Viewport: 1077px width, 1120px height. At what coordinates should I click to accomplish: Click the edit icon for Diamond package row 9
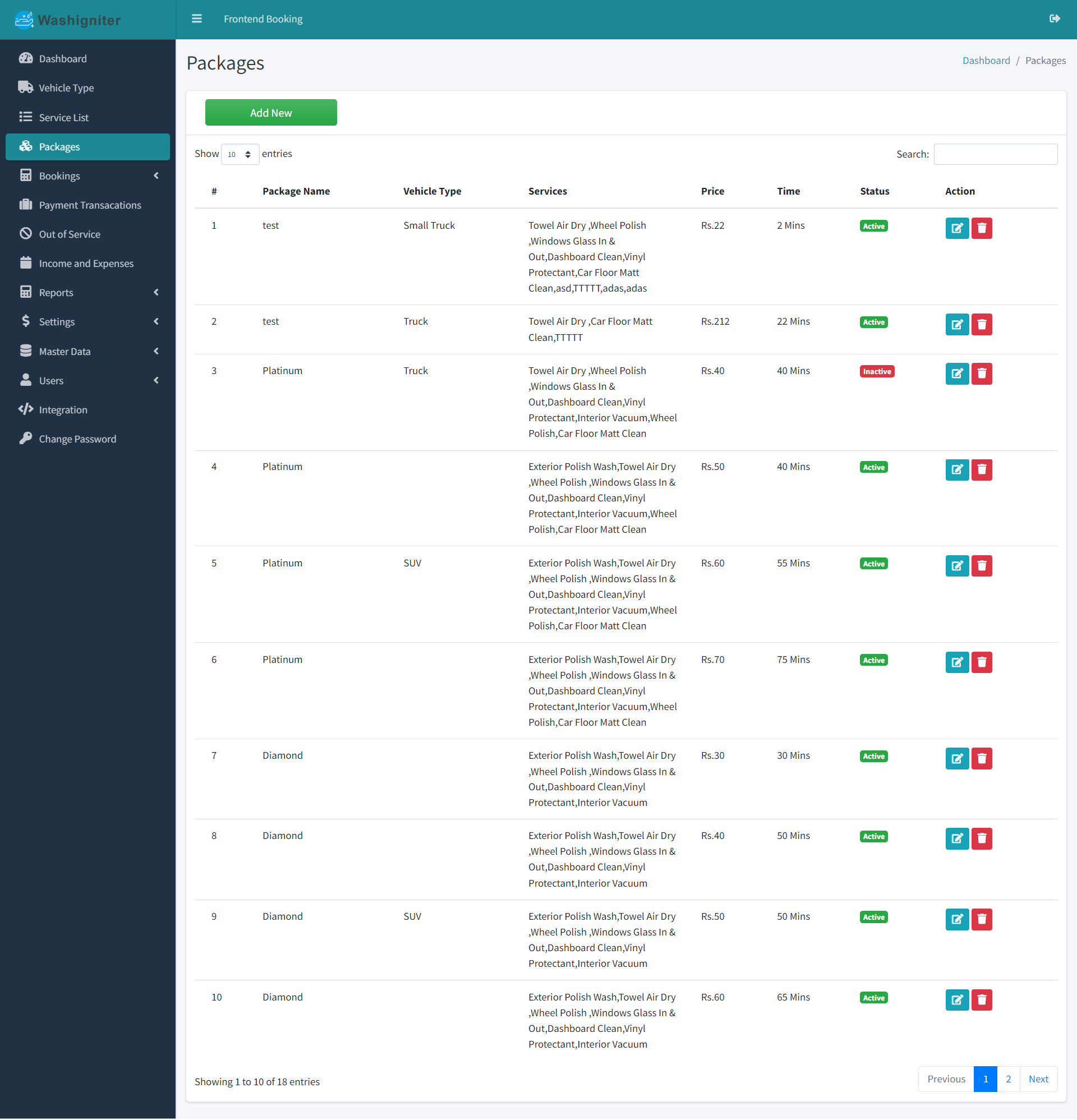956,918
